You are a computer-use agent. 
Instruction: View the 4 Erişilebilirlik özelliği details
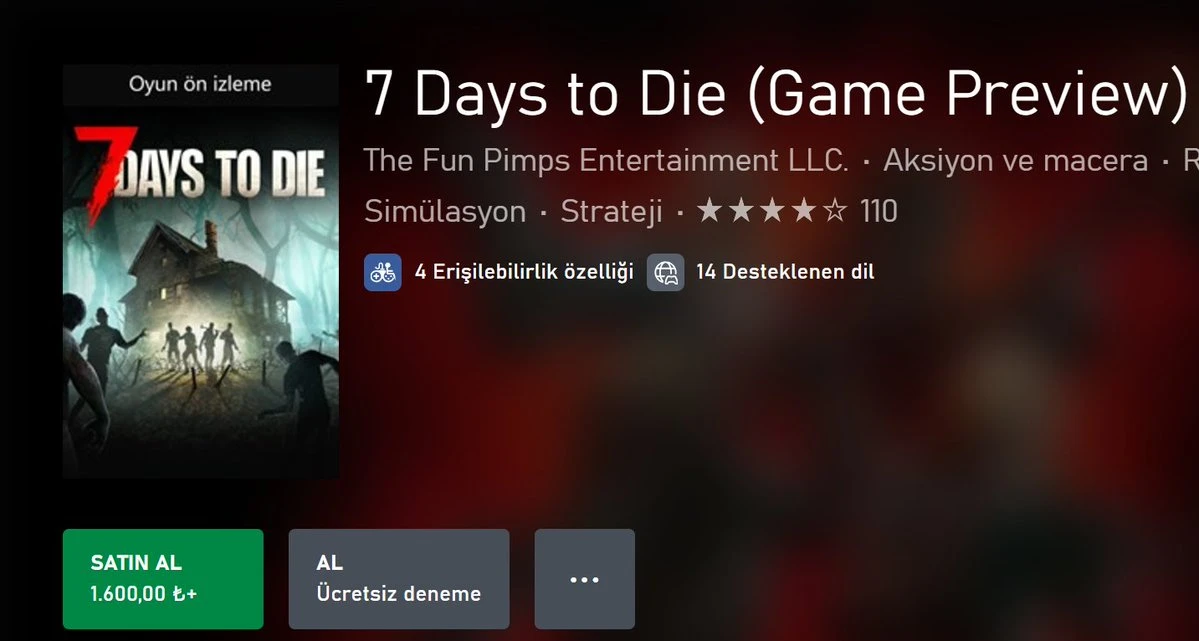[524, 272]
